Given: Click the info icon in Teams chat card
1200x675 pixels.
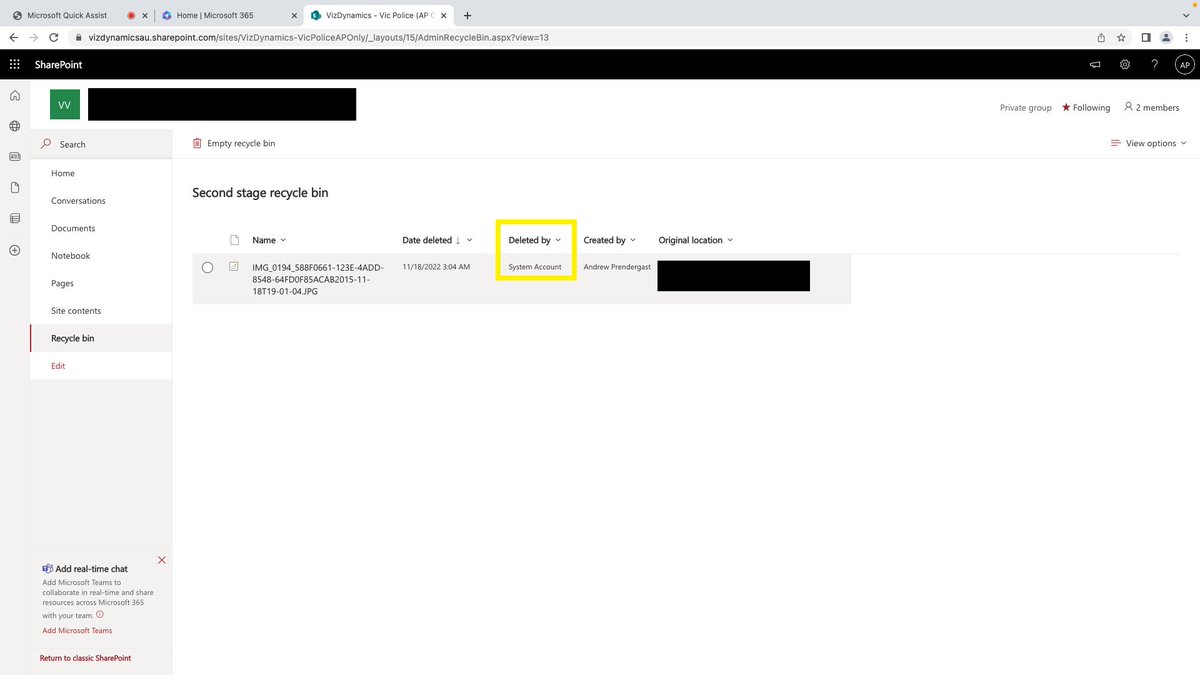Looking at the screenshot, I should pyautogui.click(x=99, y=615).
